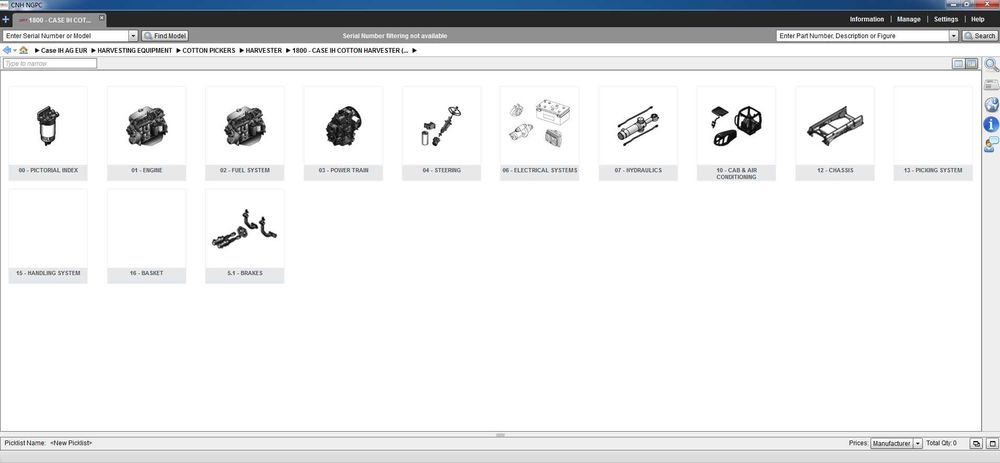Click the cascade windows picklist icon
1000x463 pixels.
[976, 443]
